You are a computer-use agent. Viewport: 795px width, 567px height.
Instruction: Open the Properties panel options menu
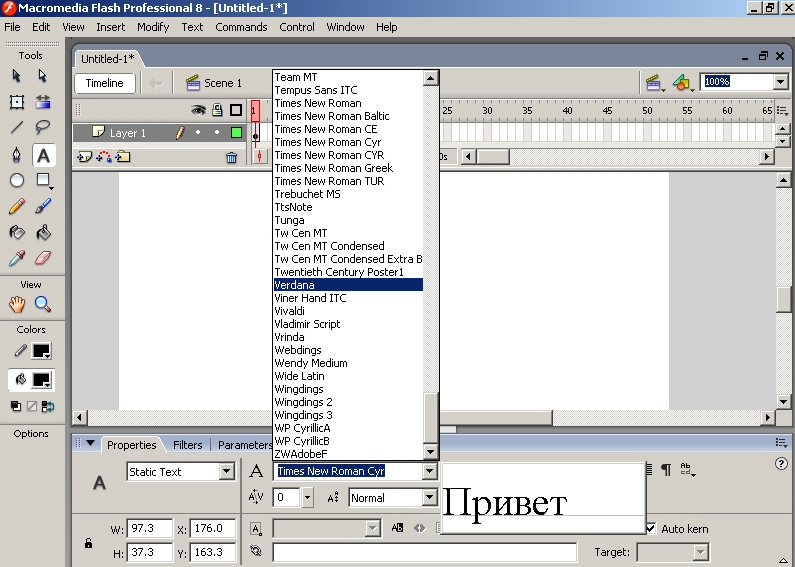tap(781, 443)
